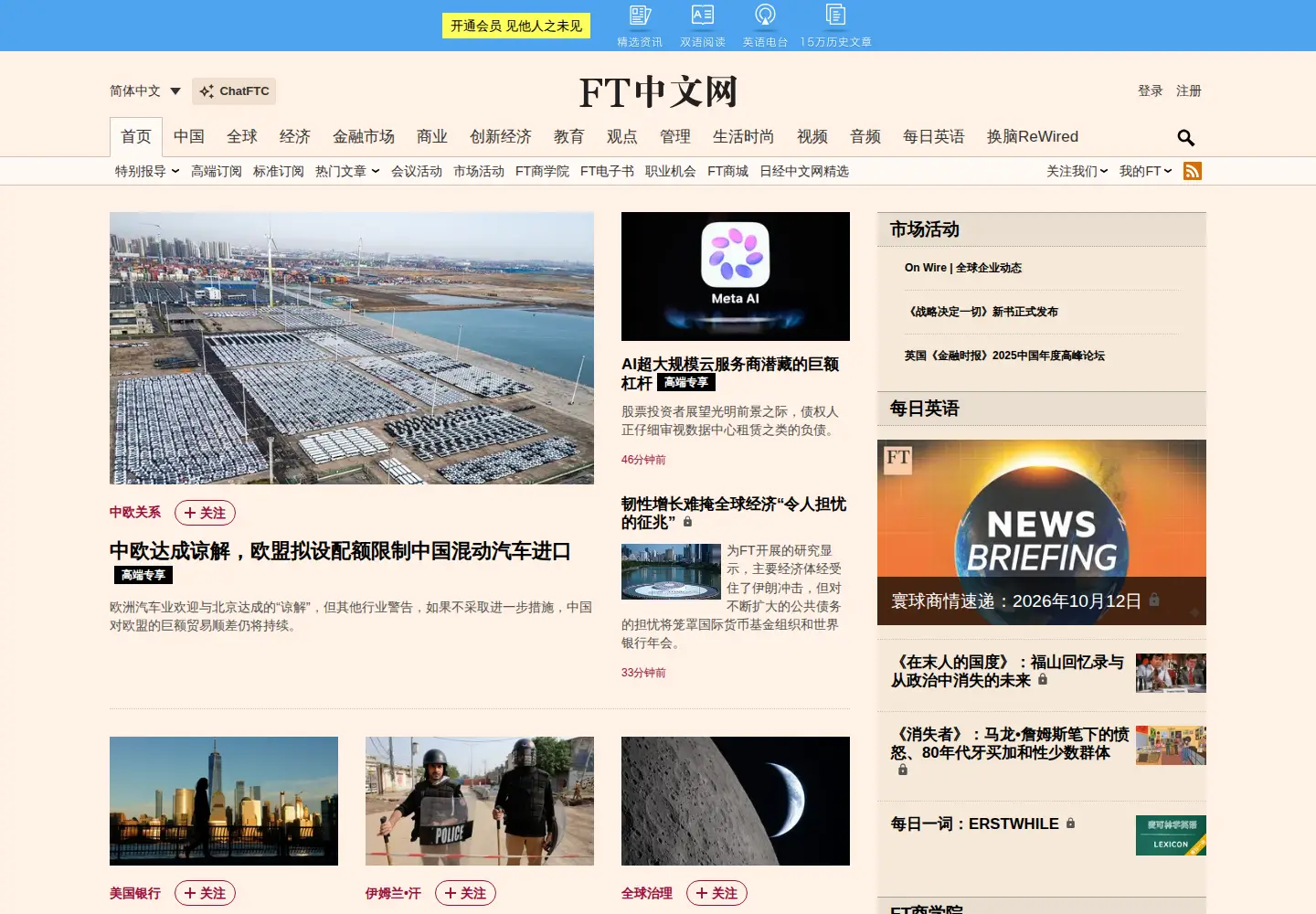
Task: Open the 中欧达成谅解 headline article
Action: point(340,551)
